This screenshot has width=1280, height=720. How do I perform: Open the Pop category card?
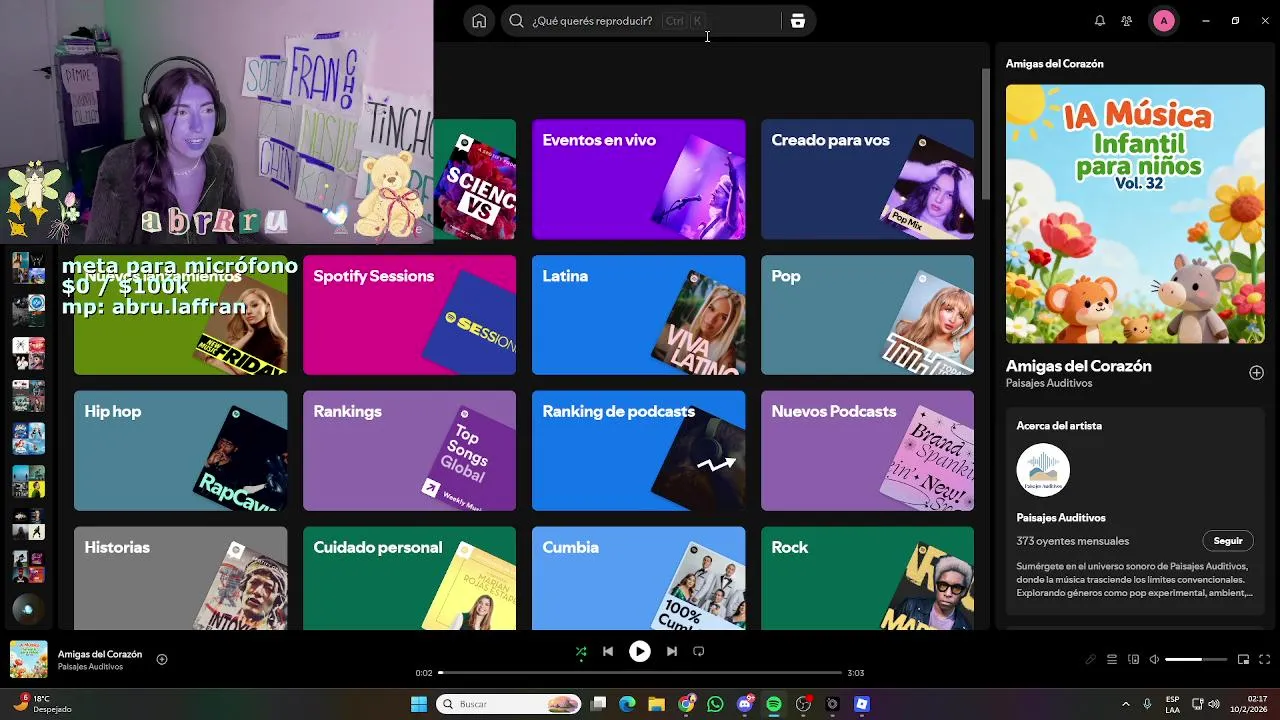click(867, 315)
